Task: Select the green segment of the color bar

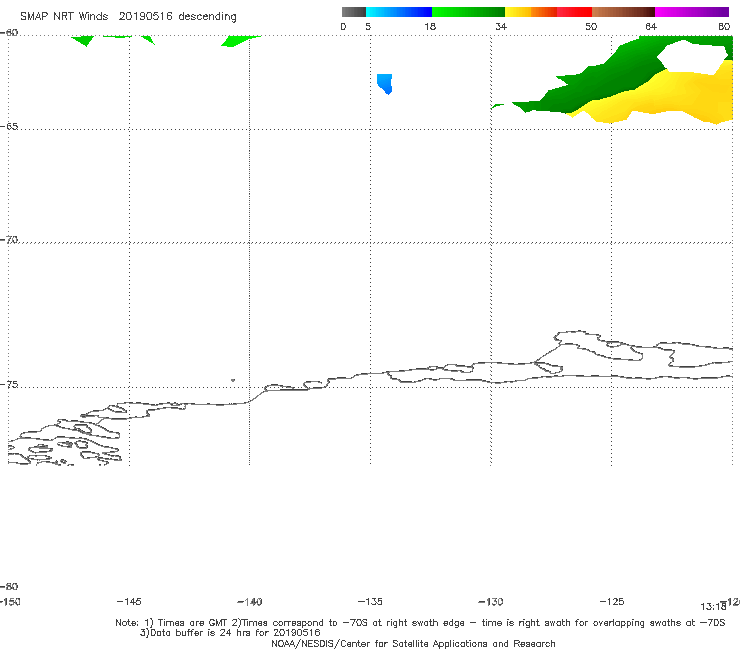Action: click(468, 12)
